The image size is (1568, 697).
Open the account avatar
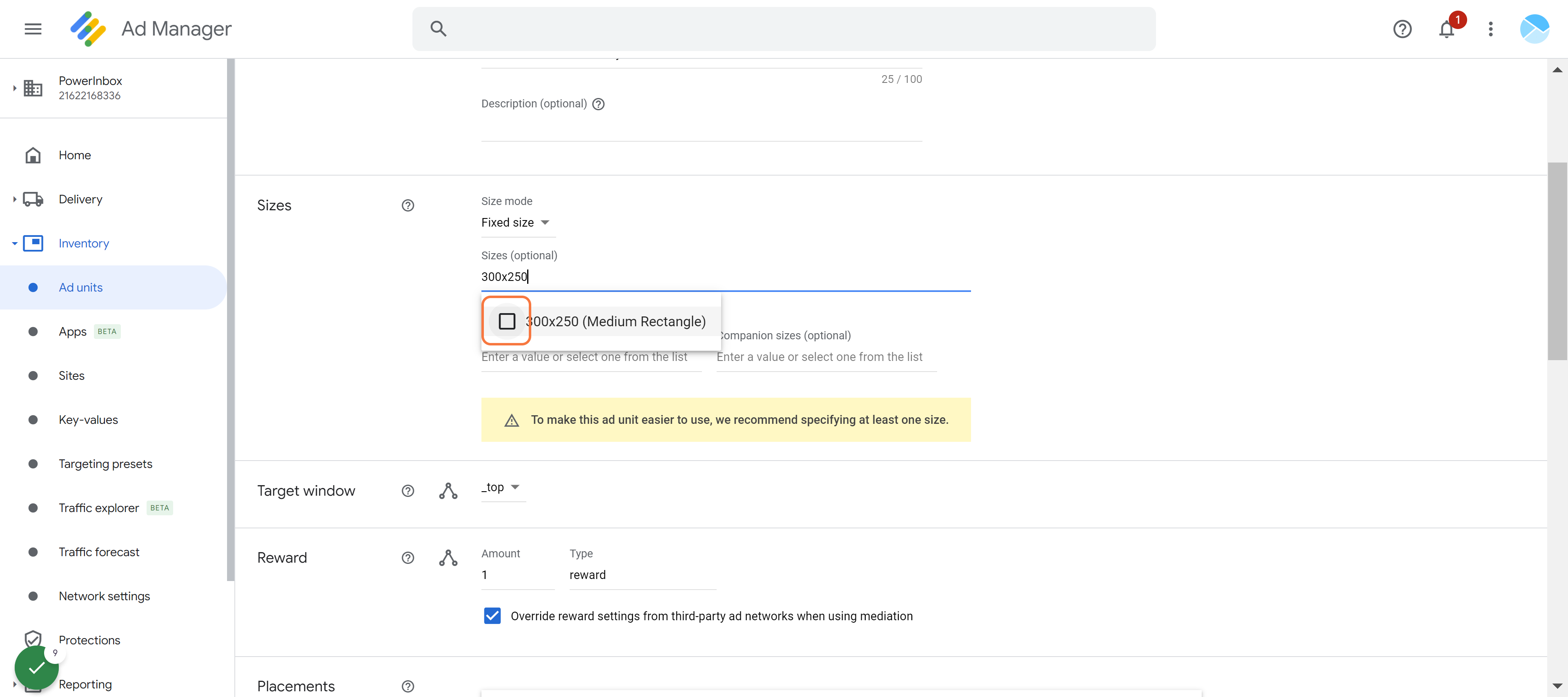(x=1534, y=29)
